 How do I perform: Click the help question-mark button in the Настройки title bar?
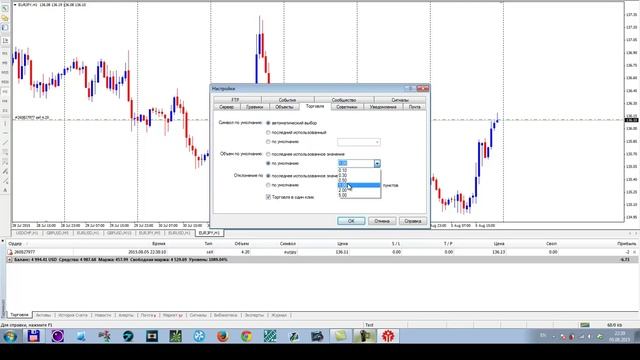click(410, 88)
